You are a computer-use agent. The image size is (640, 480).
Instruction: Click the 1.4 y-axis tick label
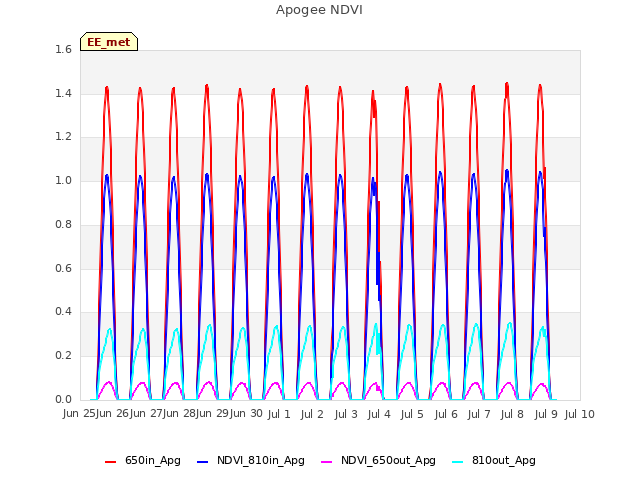click(63, 93)
